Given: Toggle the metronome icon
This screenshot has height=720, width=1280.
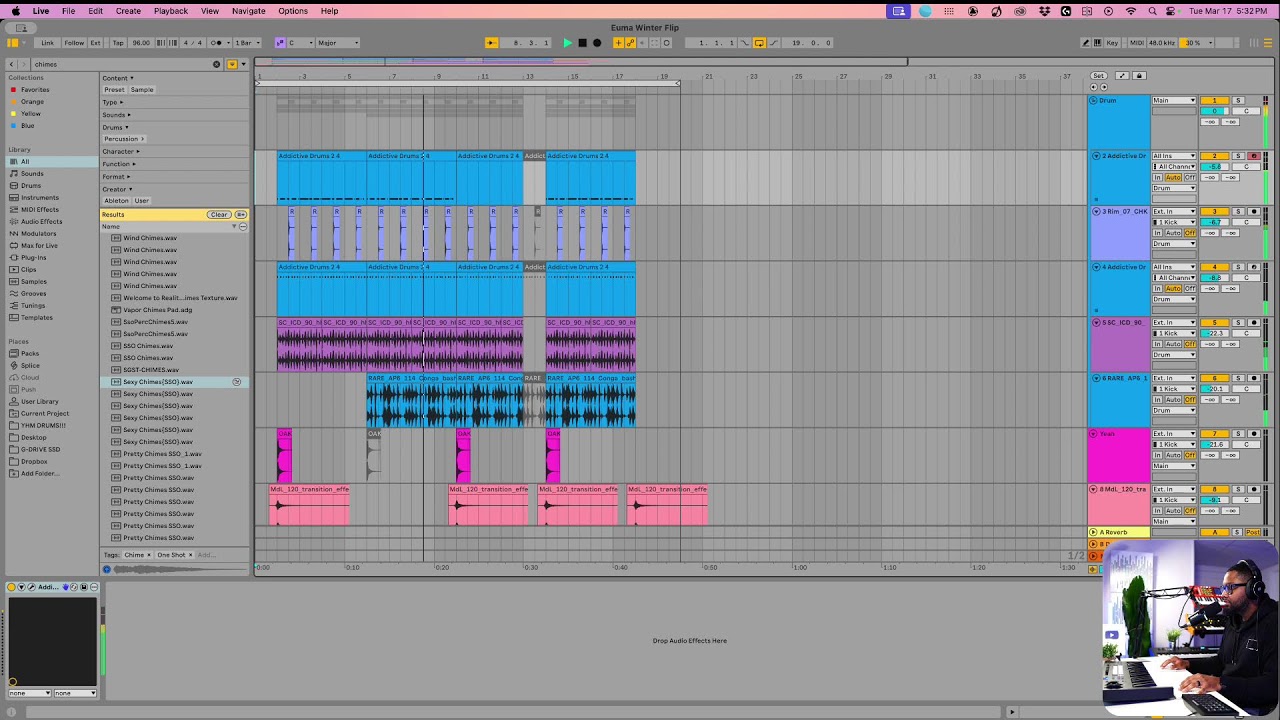Looking at the screenshot, I should [216, 43].
